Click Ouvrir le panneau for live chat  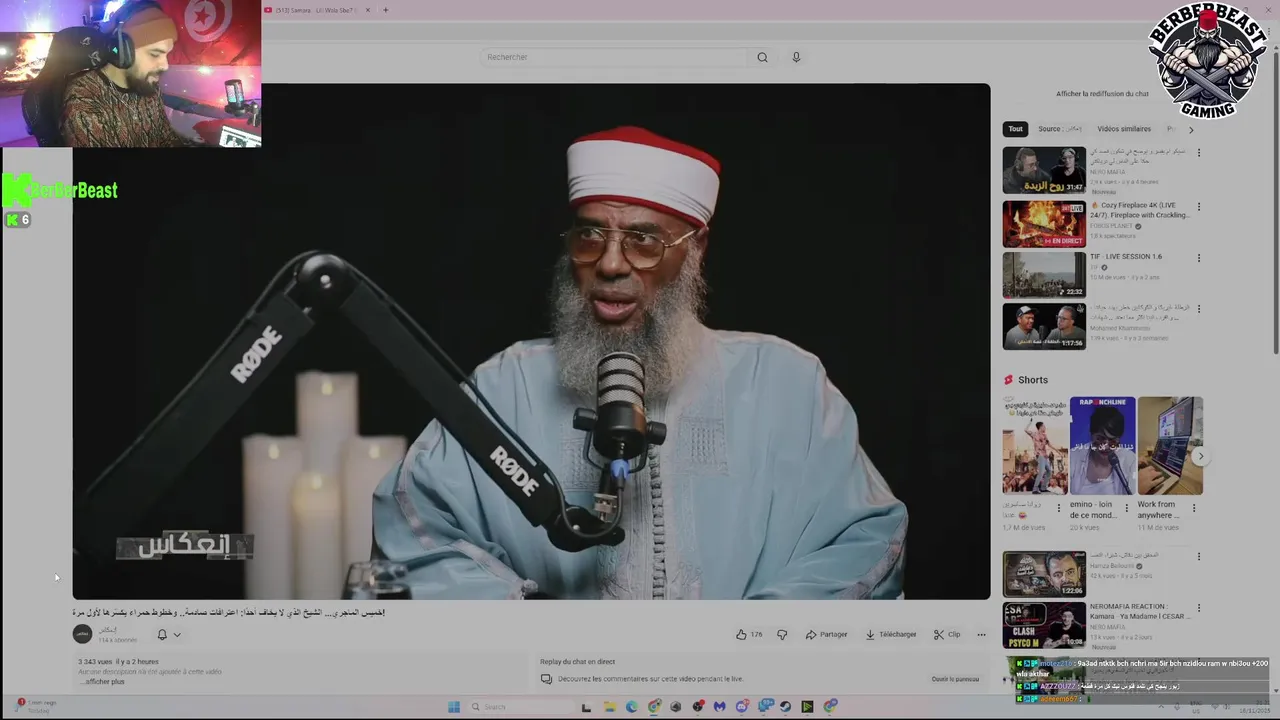pos(955,679)
